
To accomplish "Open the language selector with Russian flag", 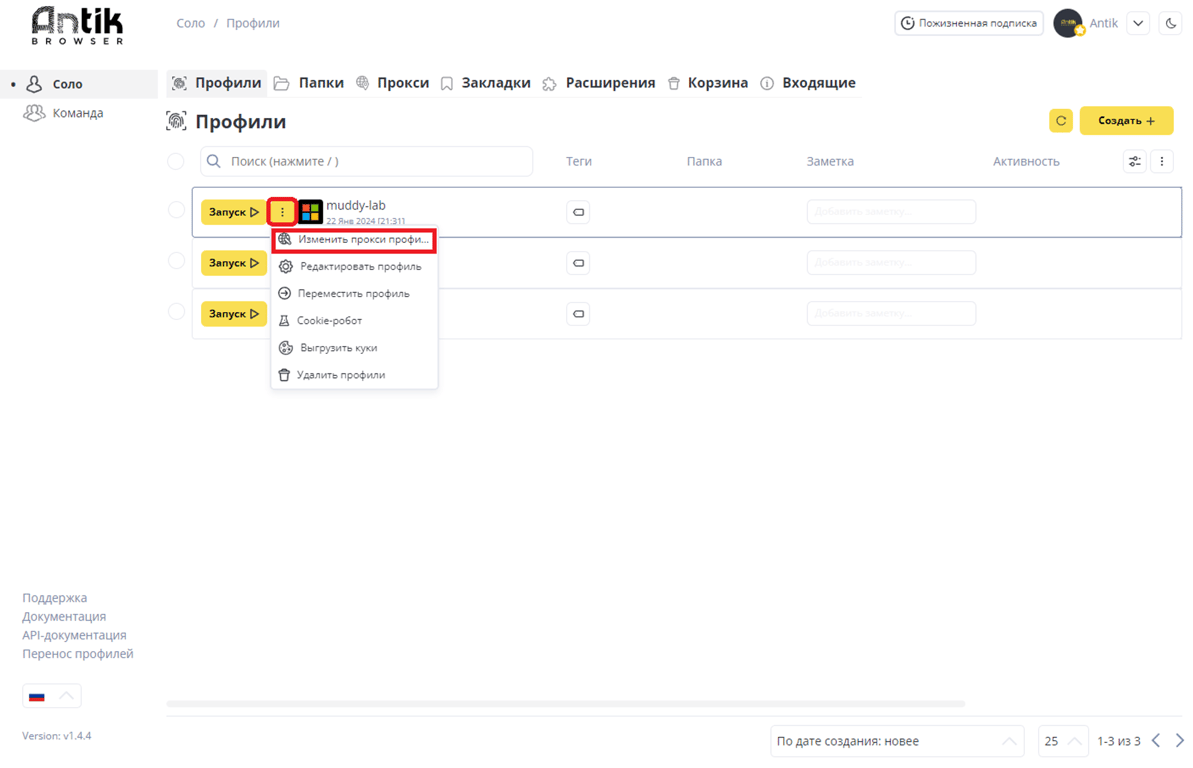I will point(52,696).
